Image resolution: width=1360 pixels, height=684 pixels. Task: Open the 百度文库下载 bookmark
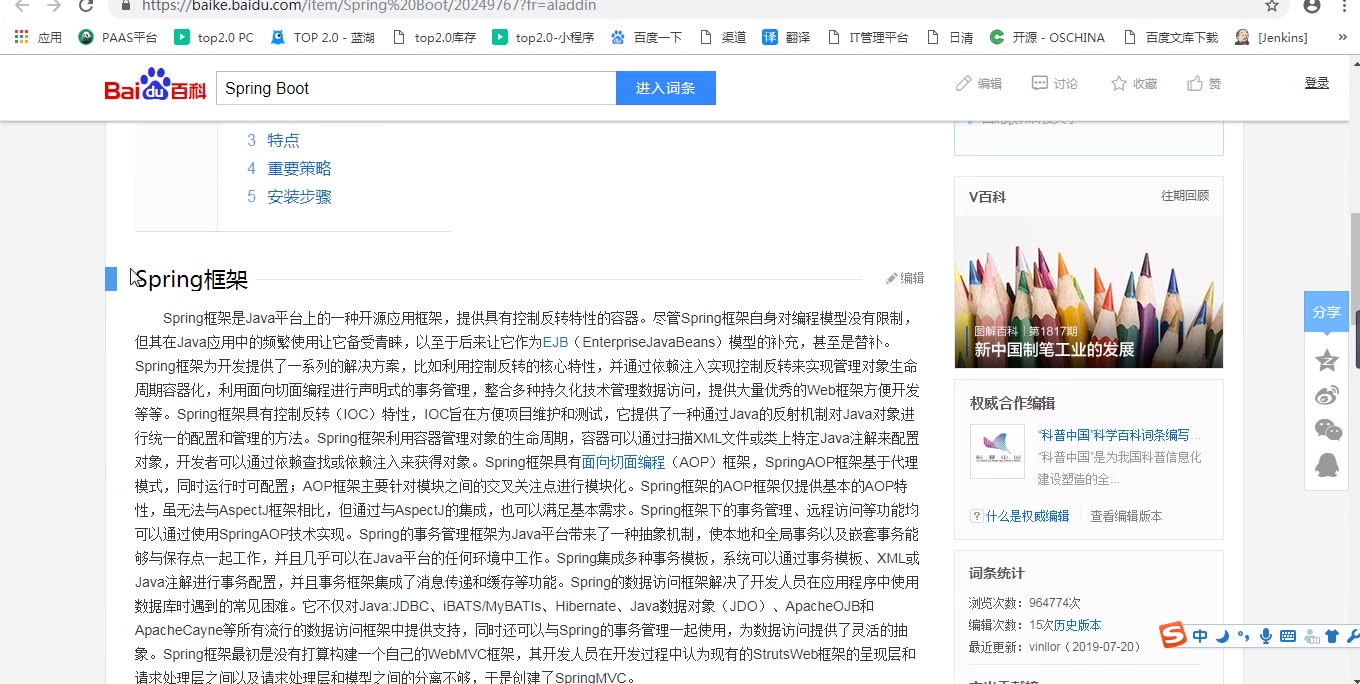pos(1171,37)
